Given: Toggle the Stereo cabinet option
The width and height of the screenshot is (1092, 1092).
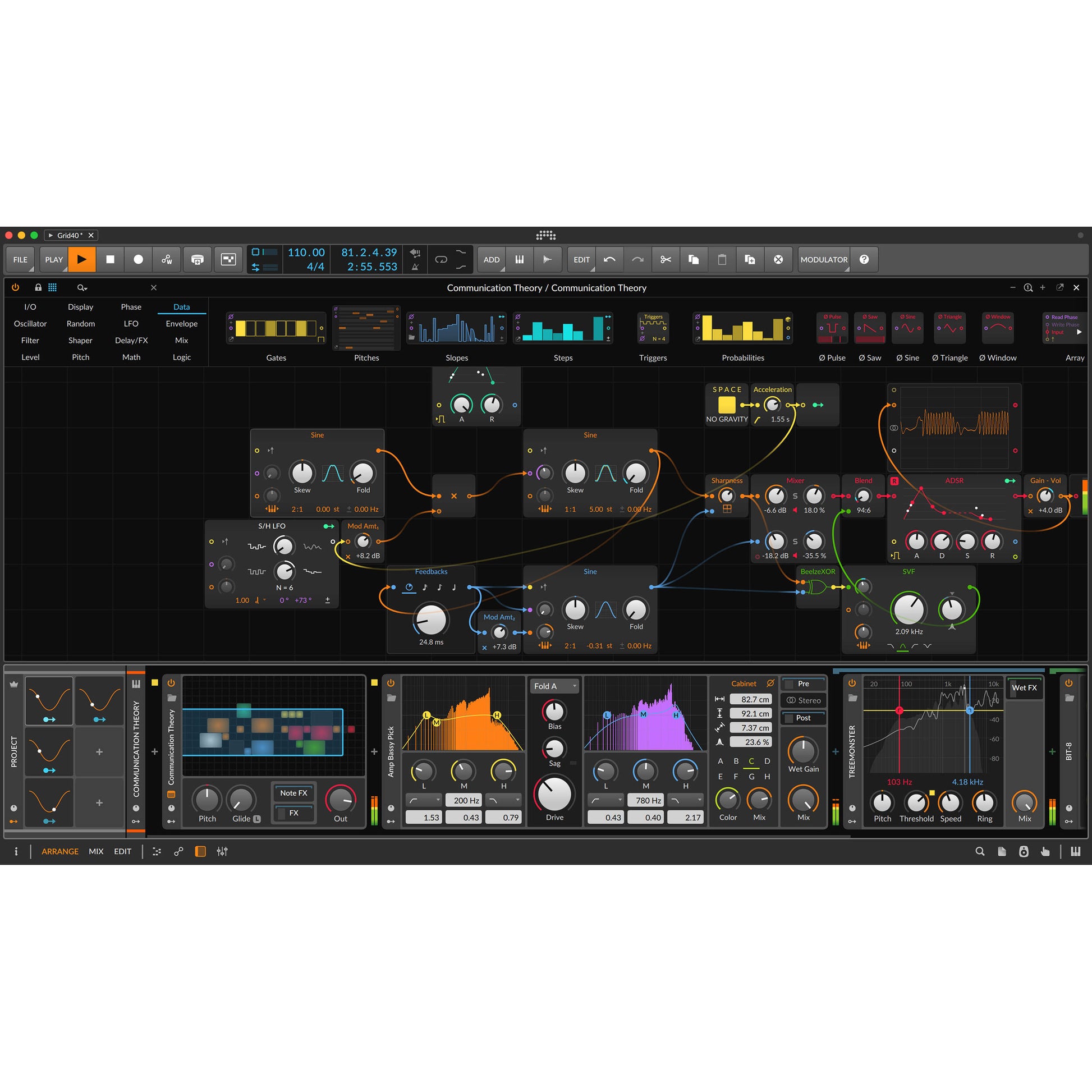Looking at the screenshot, I should point(802,700).
